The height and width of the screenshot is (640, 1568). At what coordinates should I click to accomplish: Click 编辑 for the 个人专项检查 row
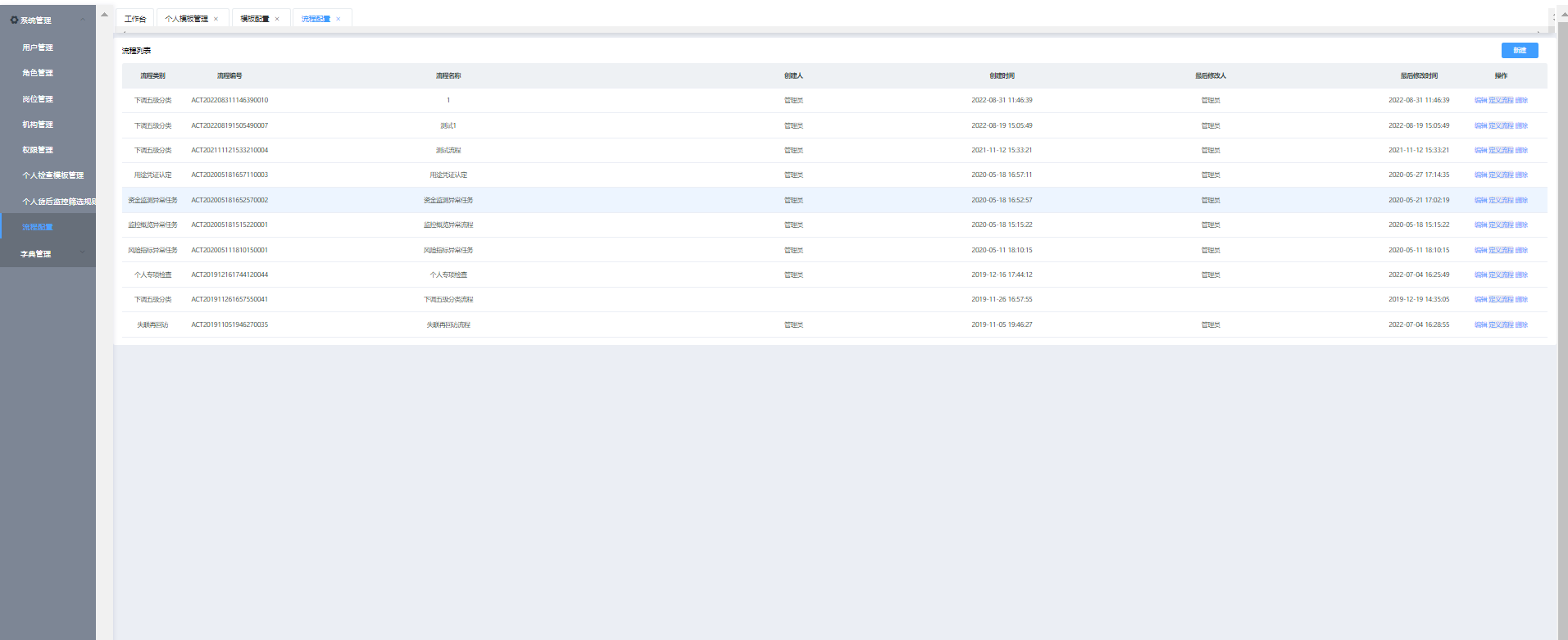1480,275
